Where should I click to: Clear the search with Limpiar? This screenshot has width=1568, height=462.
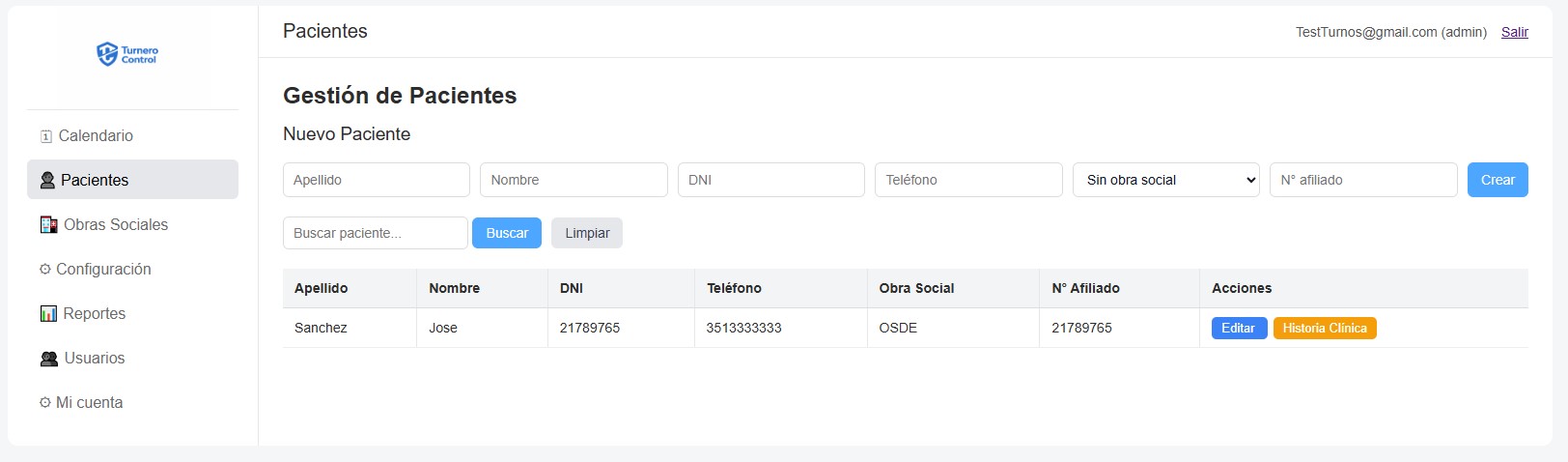587,233
